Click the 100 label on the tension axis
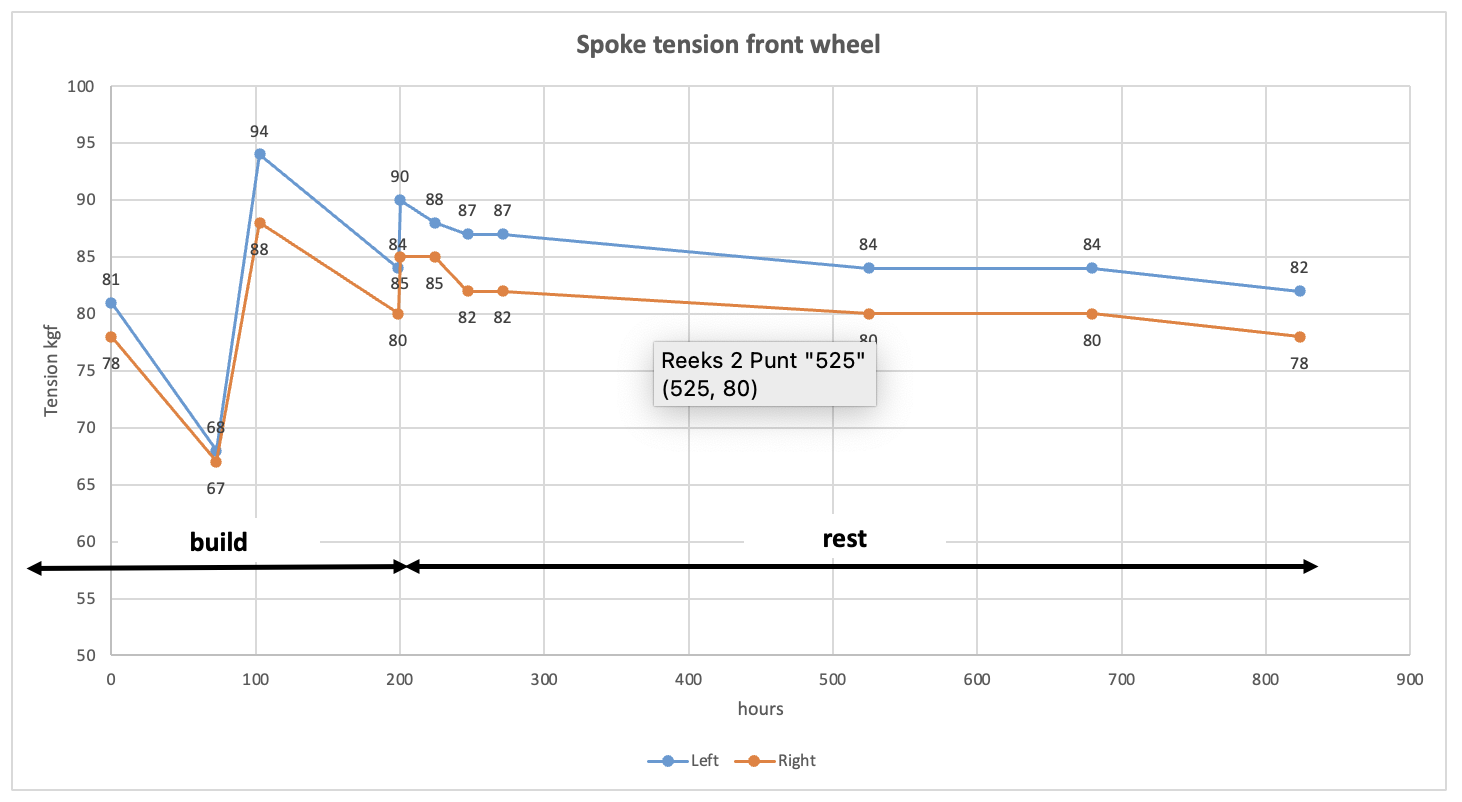The width and height of the screenshot is (1462, 802). tap(80, 86)
